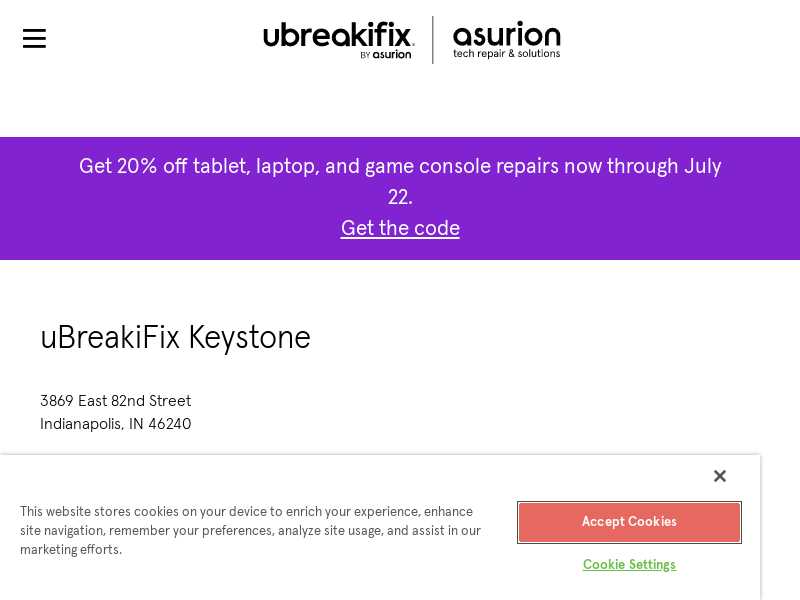The width and height of the screenshot is (800, 600).
Task: Click the cookie notice paragraph text
Action: tap(250, 531)
